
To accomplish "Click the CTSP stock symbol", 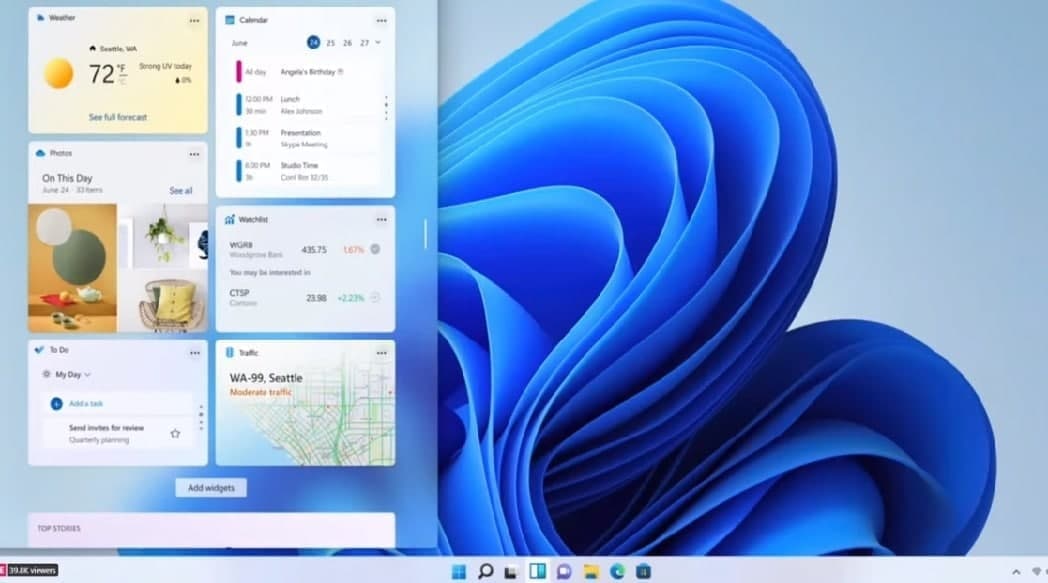I will [x=239, y=293].
